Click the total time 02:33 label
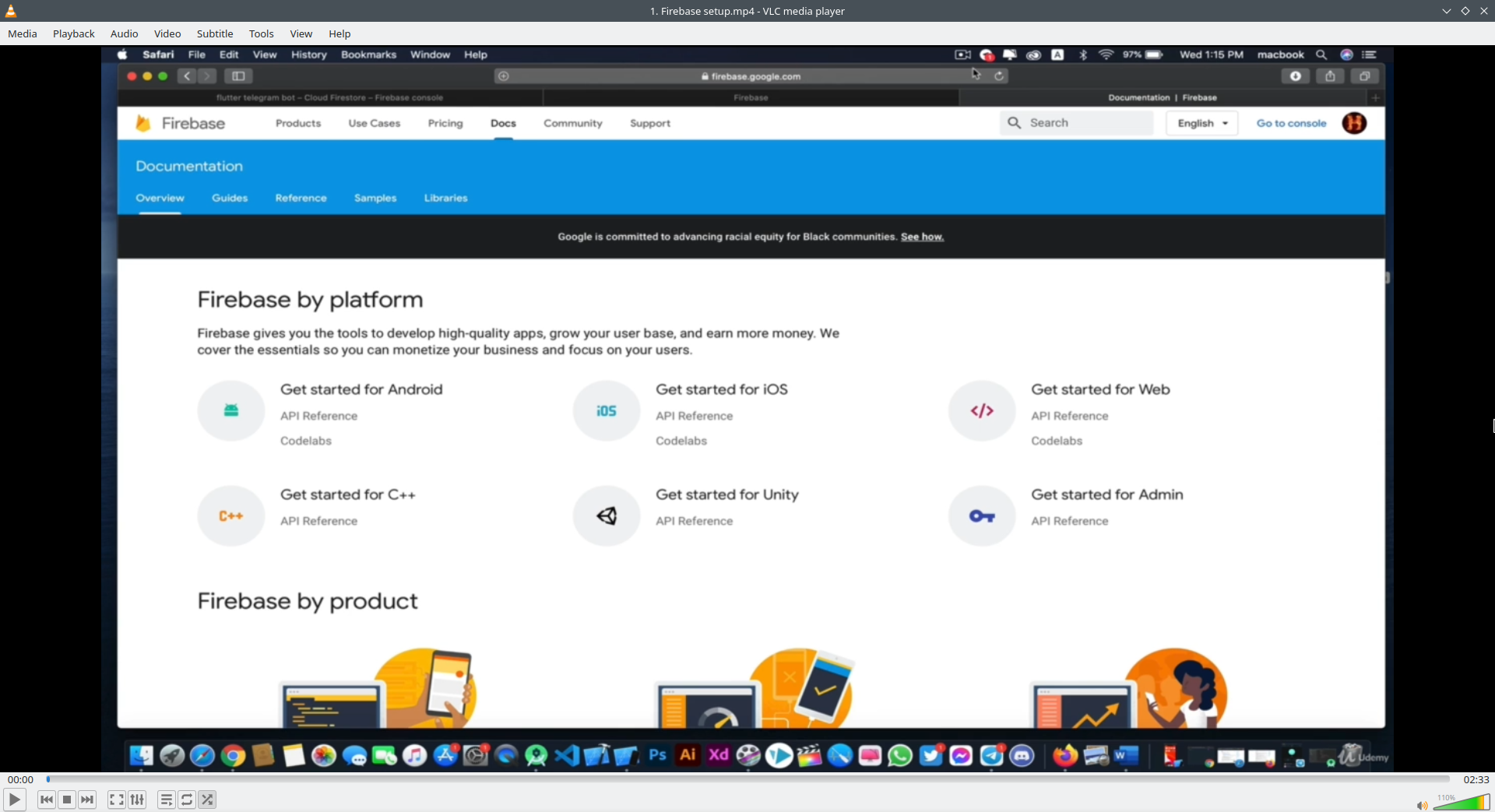The height and width of the screenshot is (812, 1495). tap(1476, 779)
